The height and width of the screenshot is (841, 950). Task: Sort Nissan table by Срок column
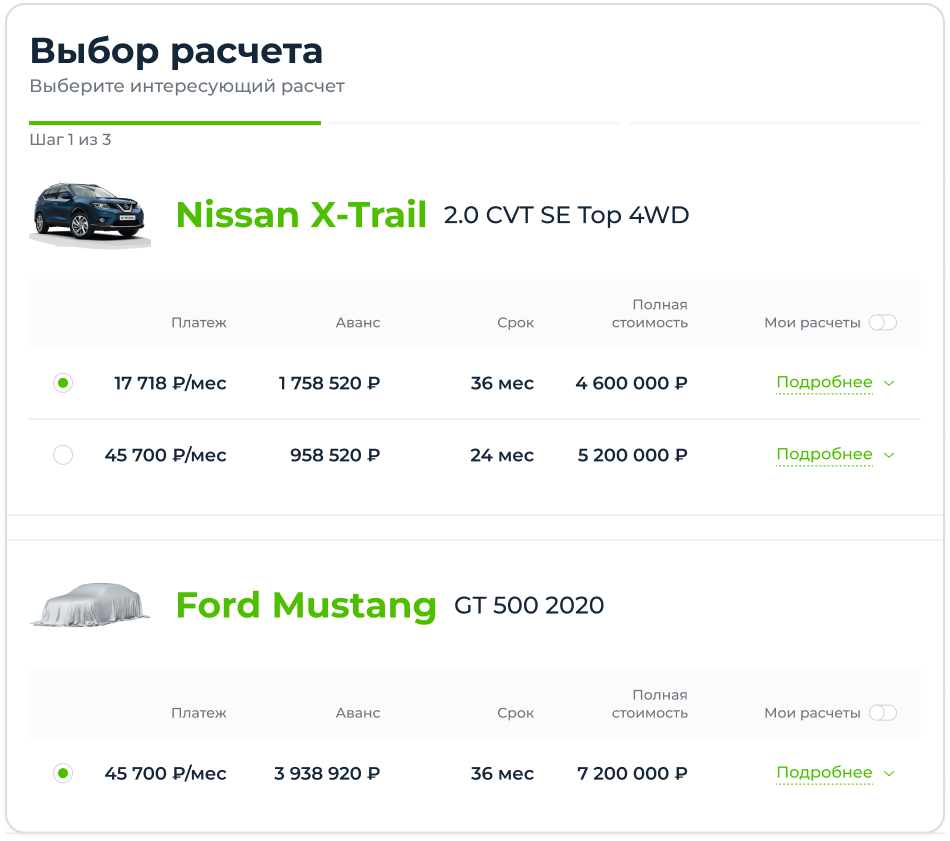515,323
